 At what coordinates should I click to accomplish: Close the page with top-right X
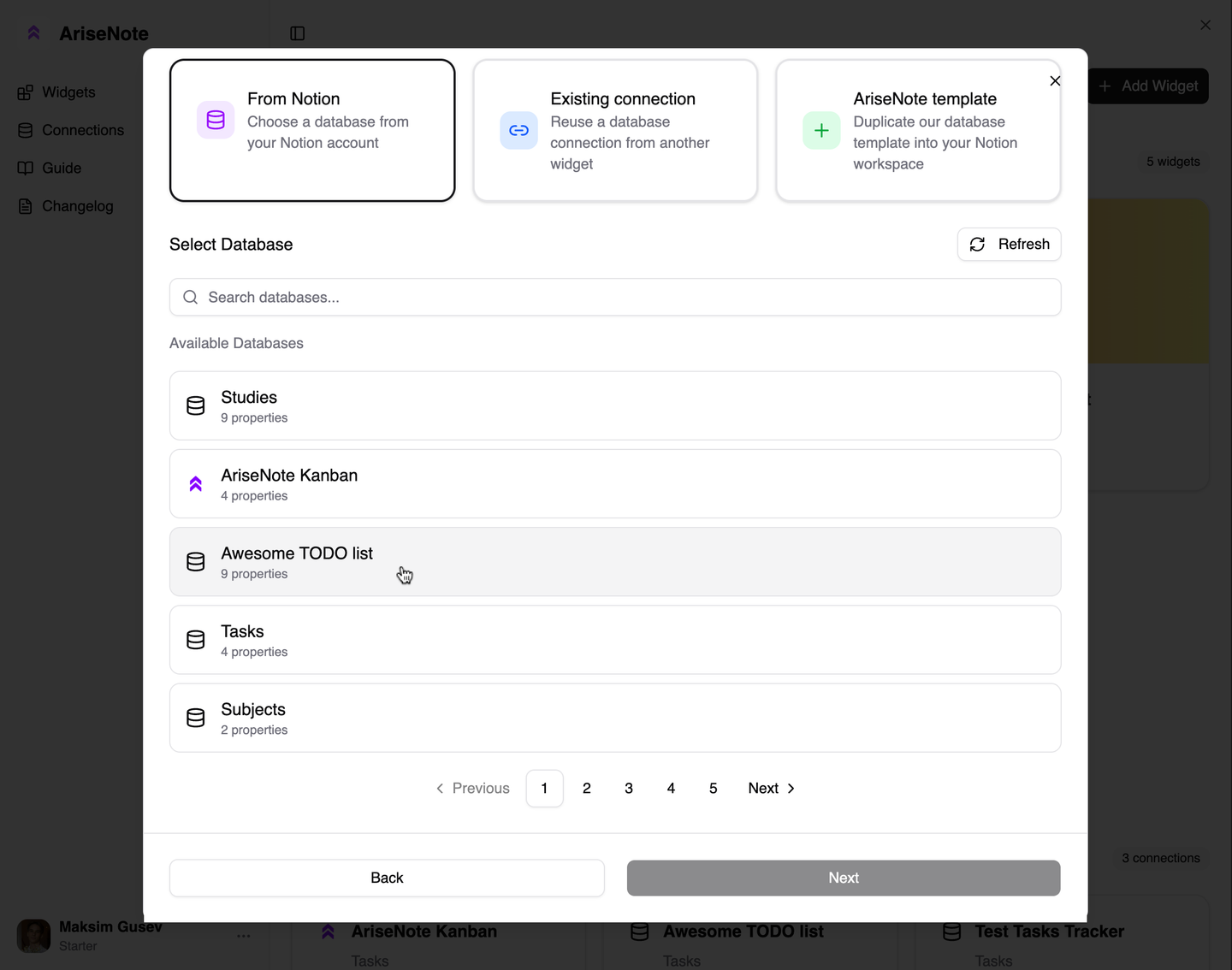[x=1205, y=25]
